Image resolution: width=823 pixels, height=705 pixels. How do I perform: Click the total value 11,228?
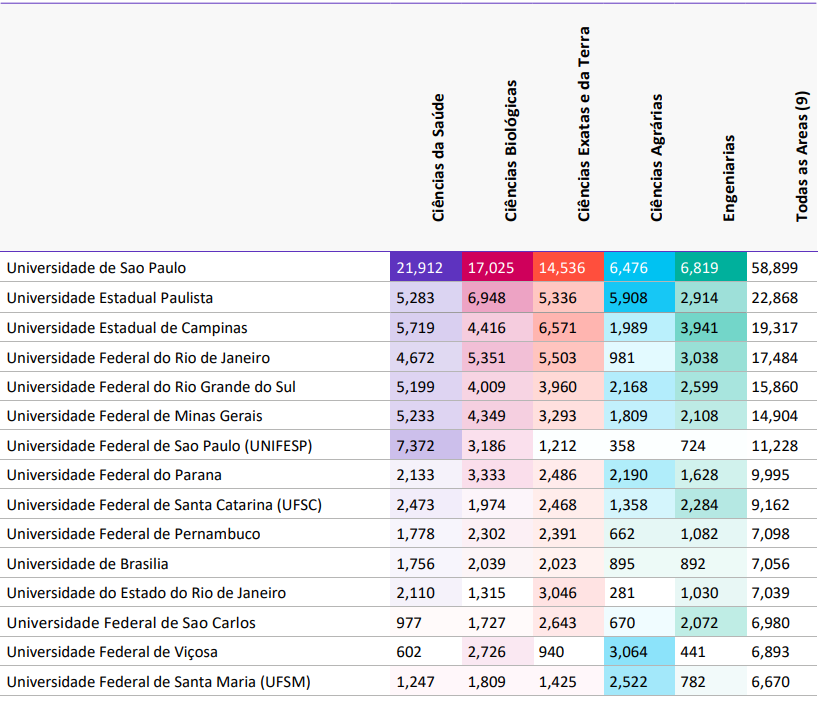point(774,446)
